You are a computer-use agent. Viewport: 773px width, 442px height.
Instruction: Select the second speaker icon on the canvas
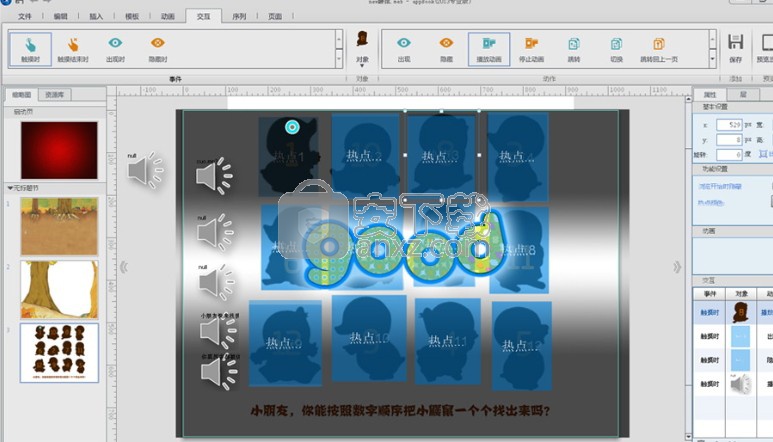pyautogui.click(x=215, y=233)
